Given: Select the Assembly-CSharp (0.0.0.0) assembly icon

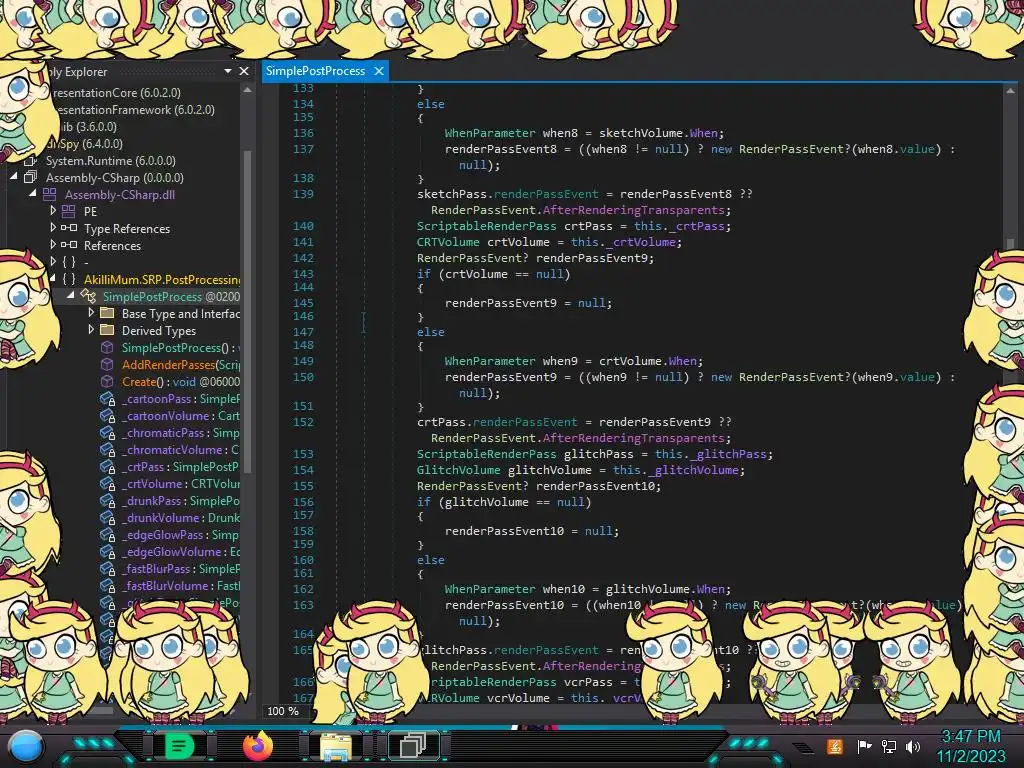Looking at the screenshot, I should 31,178.
